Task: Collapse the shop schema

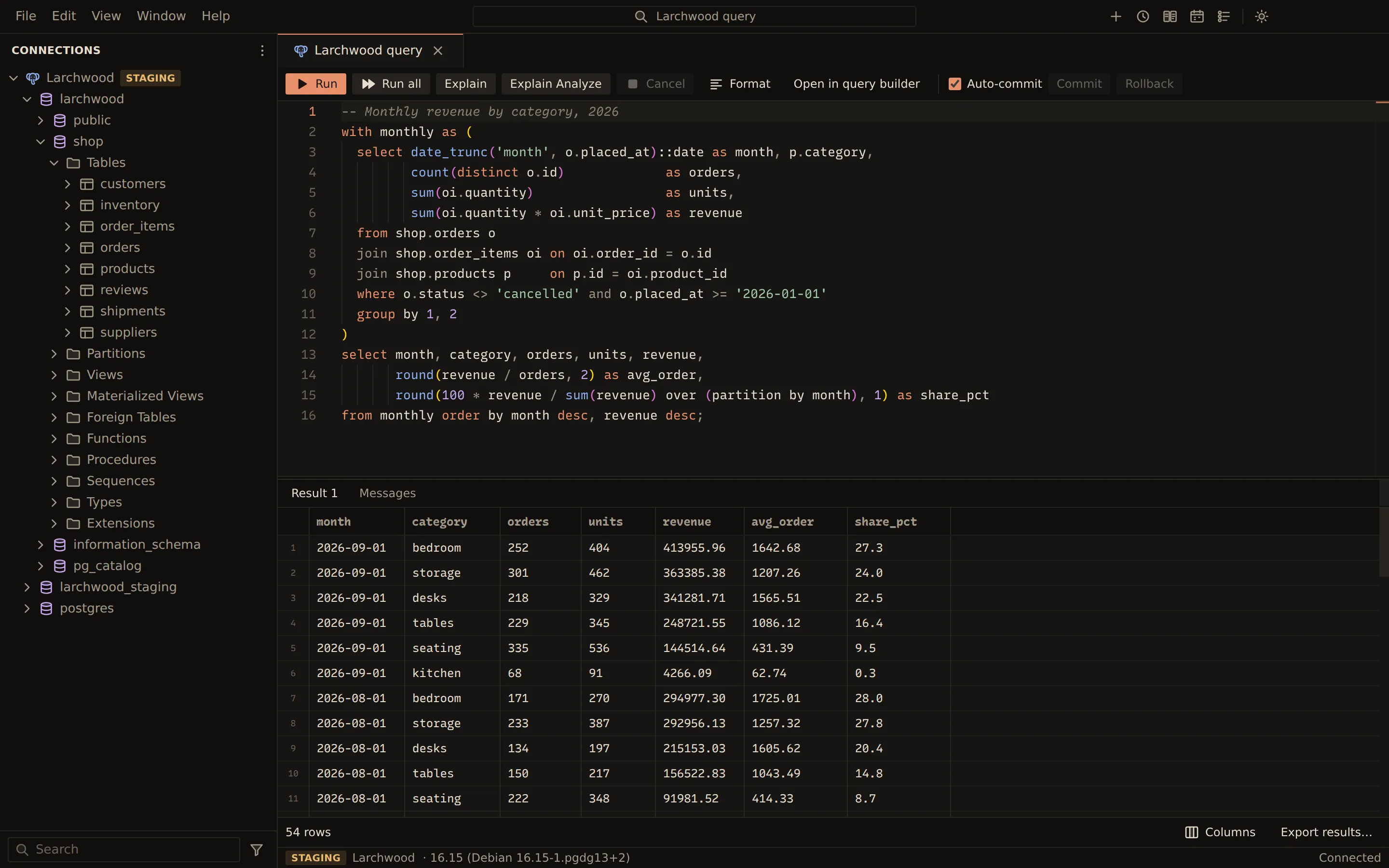Action: [41, 142]
